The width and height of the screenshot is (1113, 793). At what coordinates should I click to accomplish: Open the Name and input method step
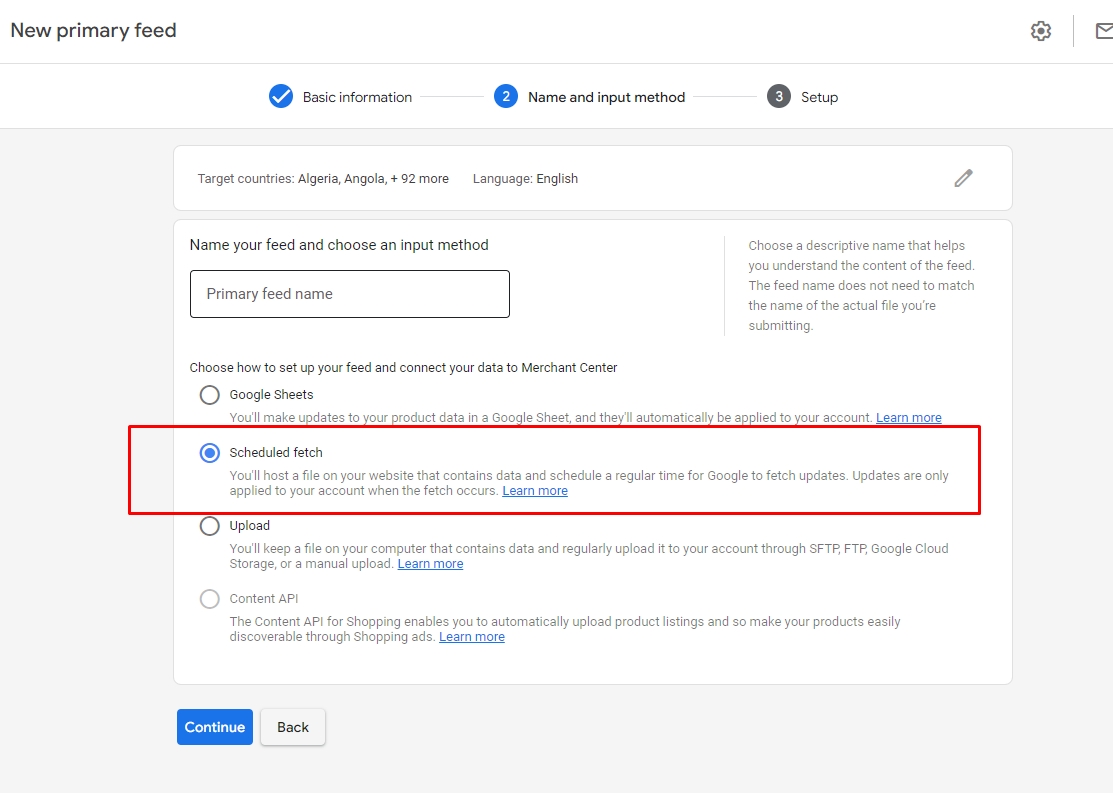606,97
